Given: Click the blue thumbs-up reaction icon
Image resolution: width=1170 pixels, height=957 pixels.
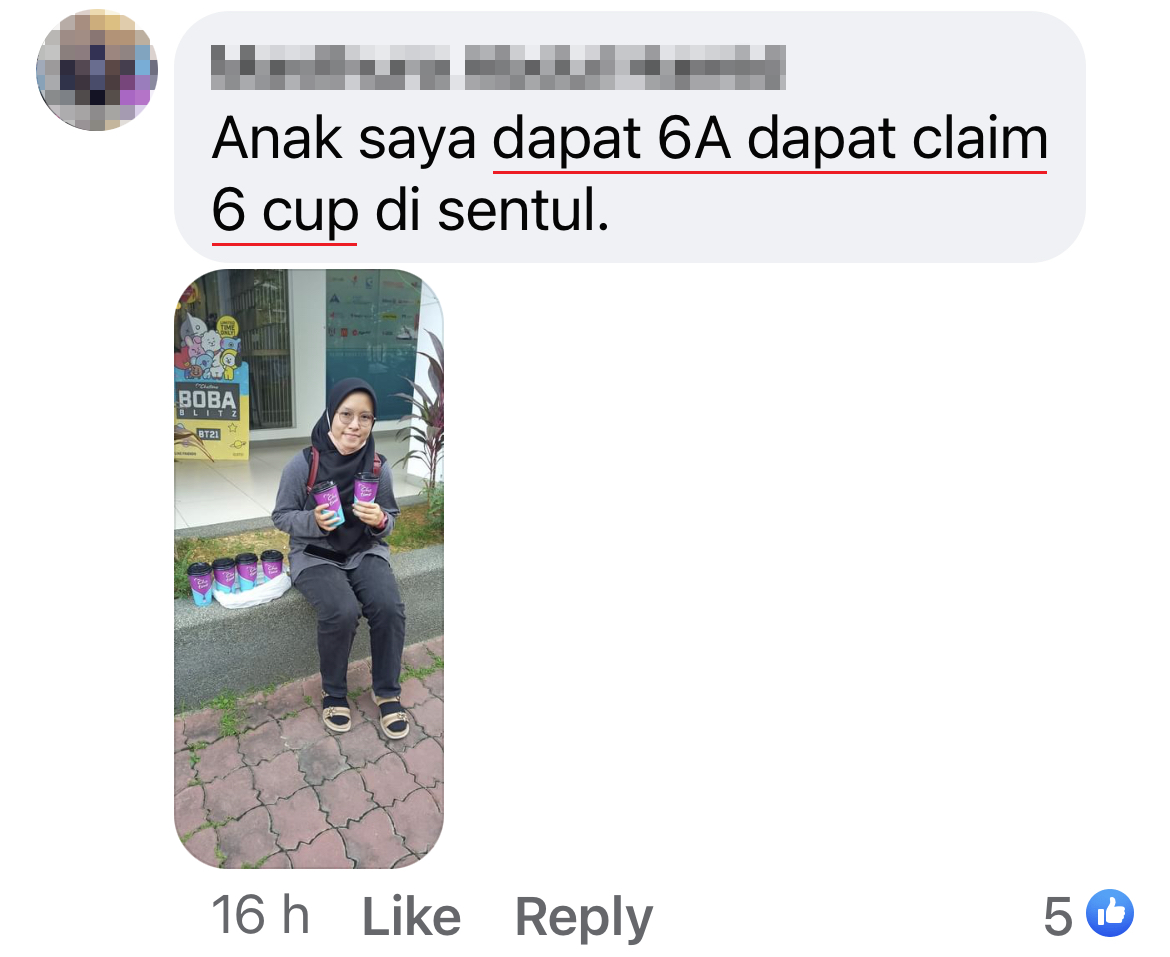Looking at the screenshot, I should [1110, 913].
